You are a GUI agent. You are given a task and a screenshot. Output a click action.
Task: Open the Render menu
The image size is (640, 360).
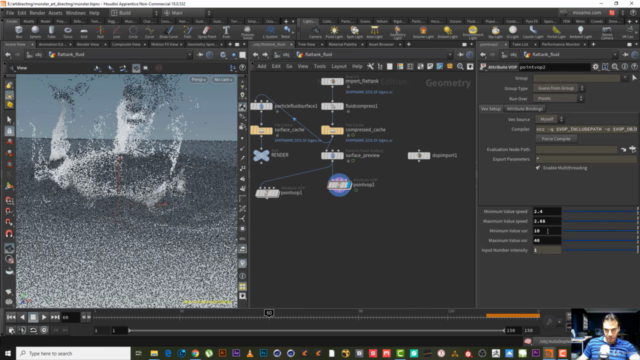(x=37, y=13)
